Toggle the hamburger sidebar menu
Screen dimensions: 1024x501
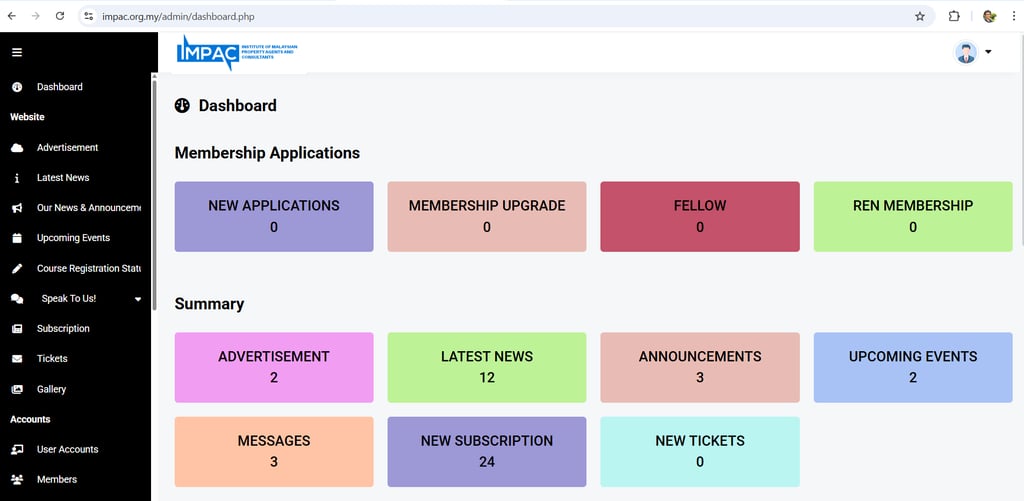click(x=17, y=52)
